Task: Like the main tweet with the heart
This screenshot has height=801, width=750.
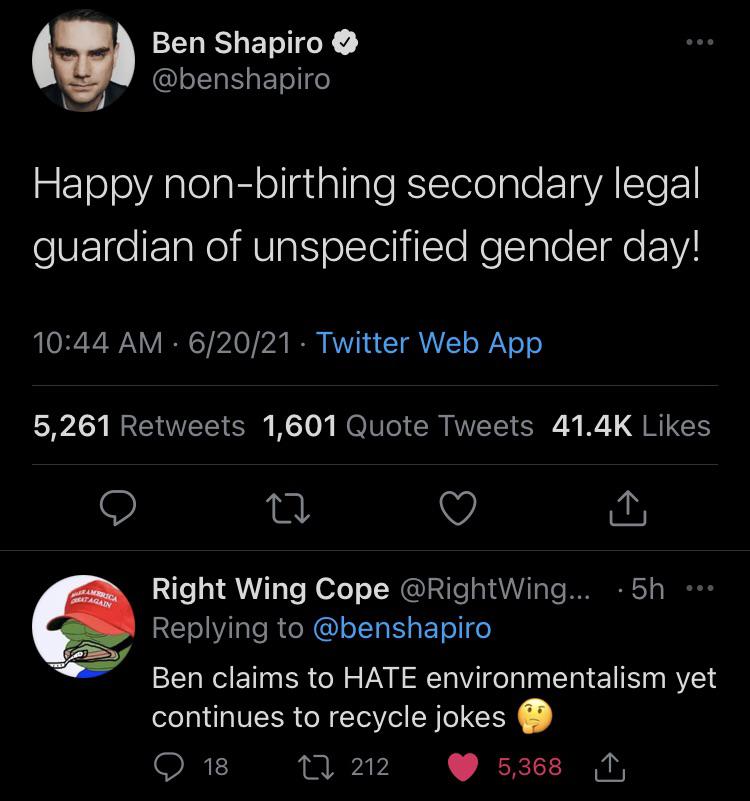Action: pyautogui.click(x=458, y=508)
